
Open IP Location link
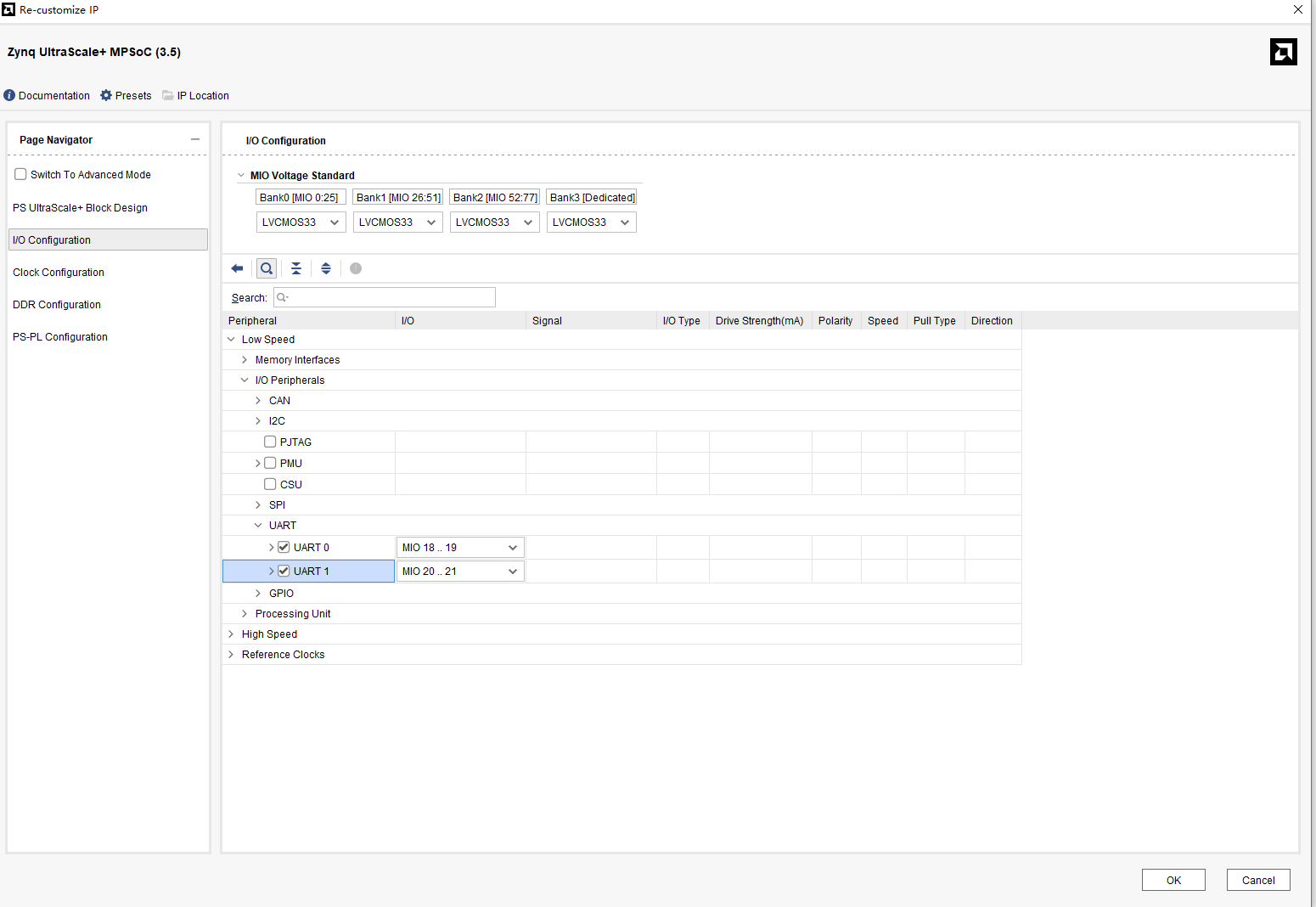tap(203, 96)
